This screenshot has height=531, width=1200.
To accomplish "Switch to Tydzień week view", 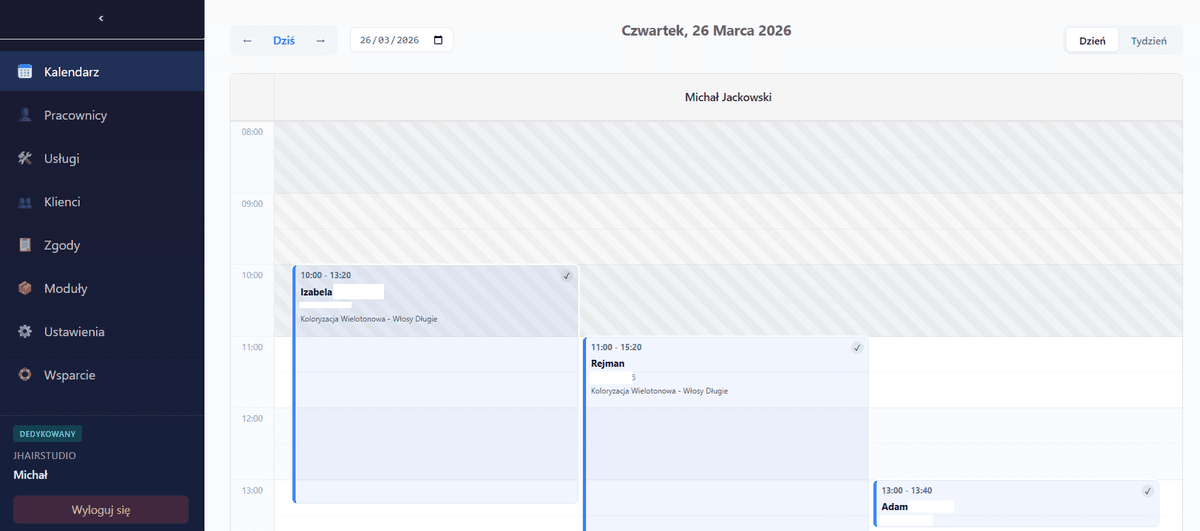I will pyautogui.click(x=1148, y=41).
